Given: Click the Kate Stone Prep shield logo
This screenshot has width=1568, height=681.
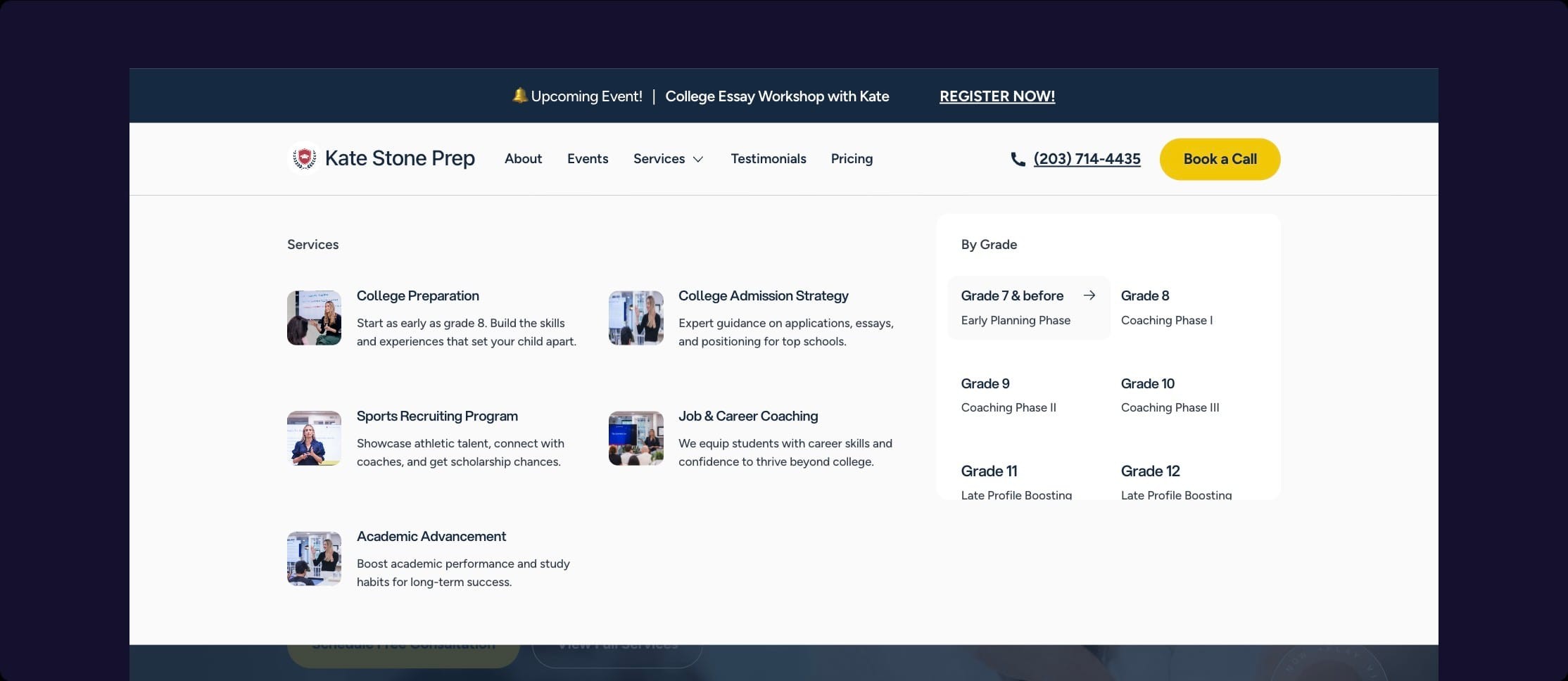Looking at the screenshot, I should pos(305,158).
